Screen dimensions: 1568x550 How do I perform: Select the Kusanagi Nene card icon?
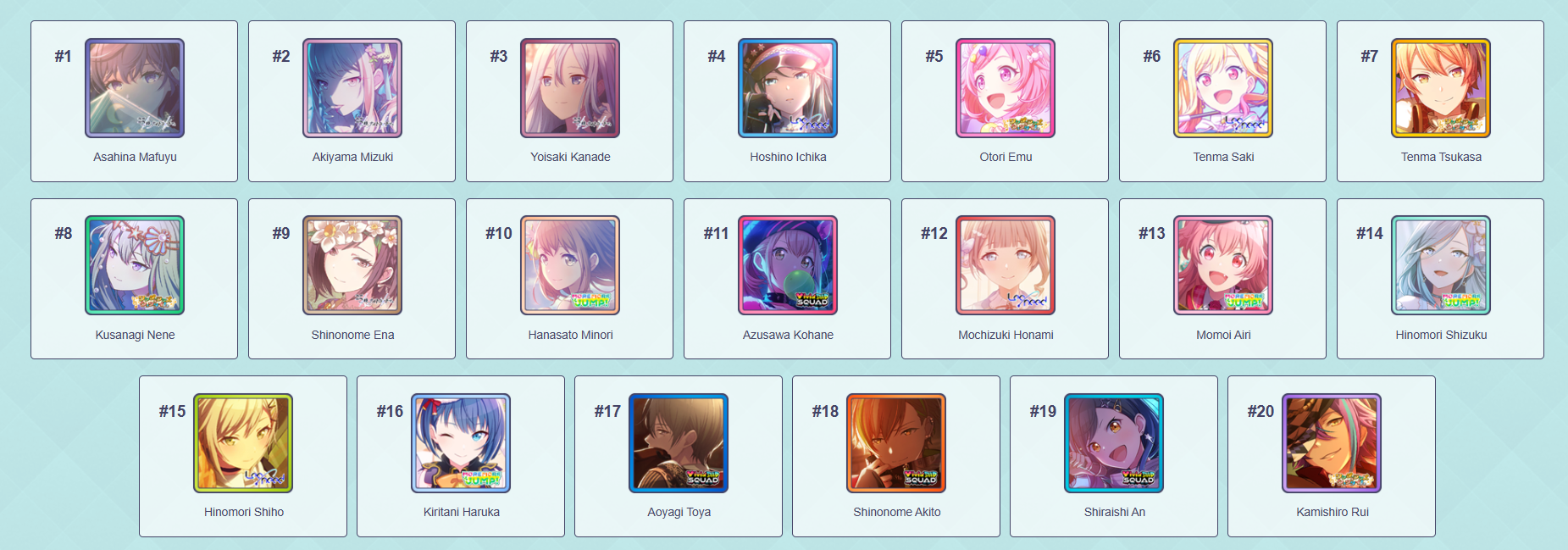click(x=135, y=265)
